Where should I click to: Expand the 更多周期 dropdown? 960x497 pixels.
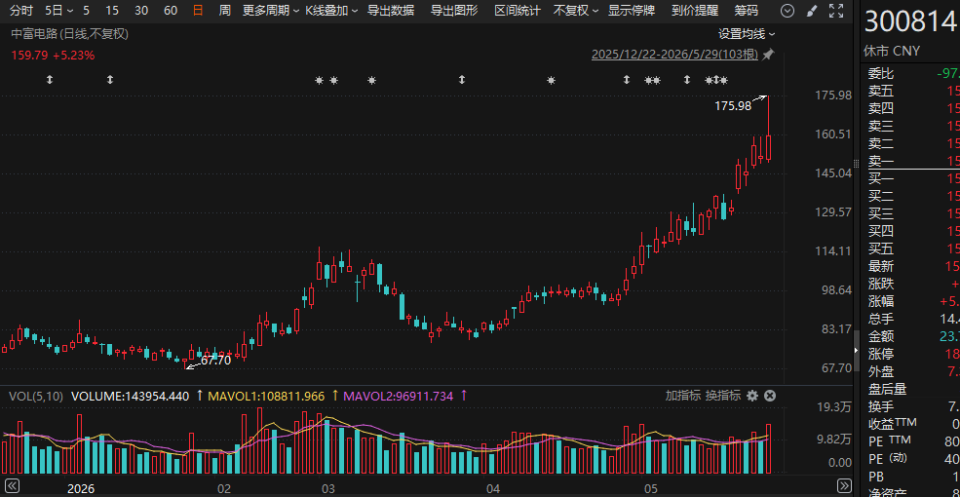[x=271, y=10]
